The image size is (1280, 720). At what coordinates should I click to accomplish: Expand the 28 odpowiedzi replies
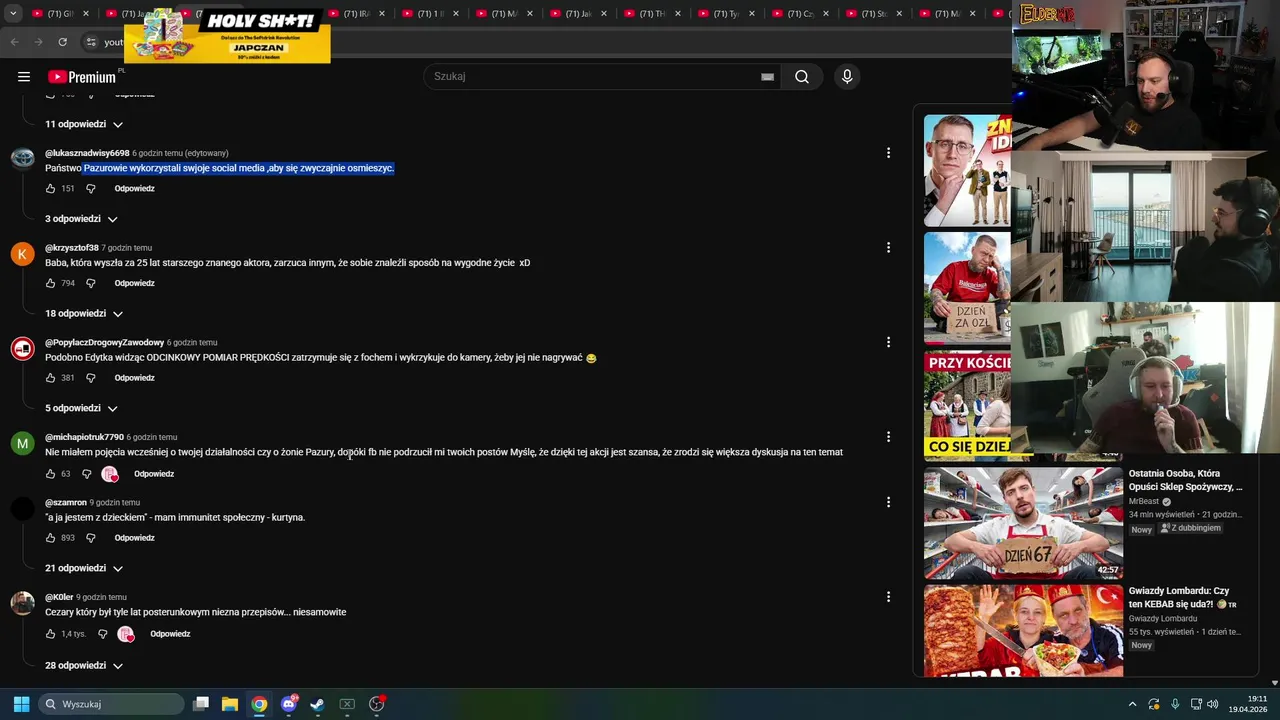click(x=84, y=665)
